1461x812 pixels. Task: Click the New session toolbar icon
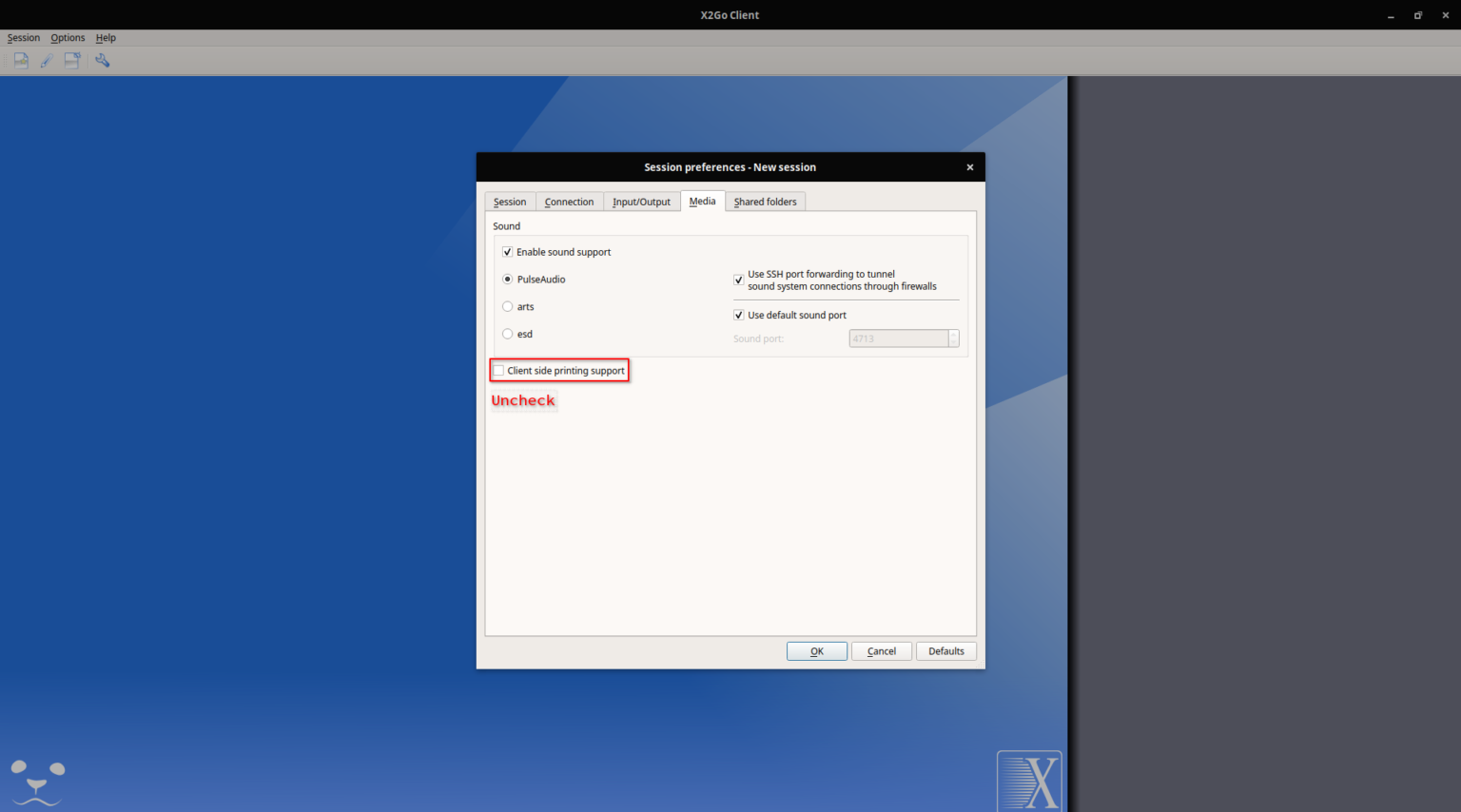(21, 60)
